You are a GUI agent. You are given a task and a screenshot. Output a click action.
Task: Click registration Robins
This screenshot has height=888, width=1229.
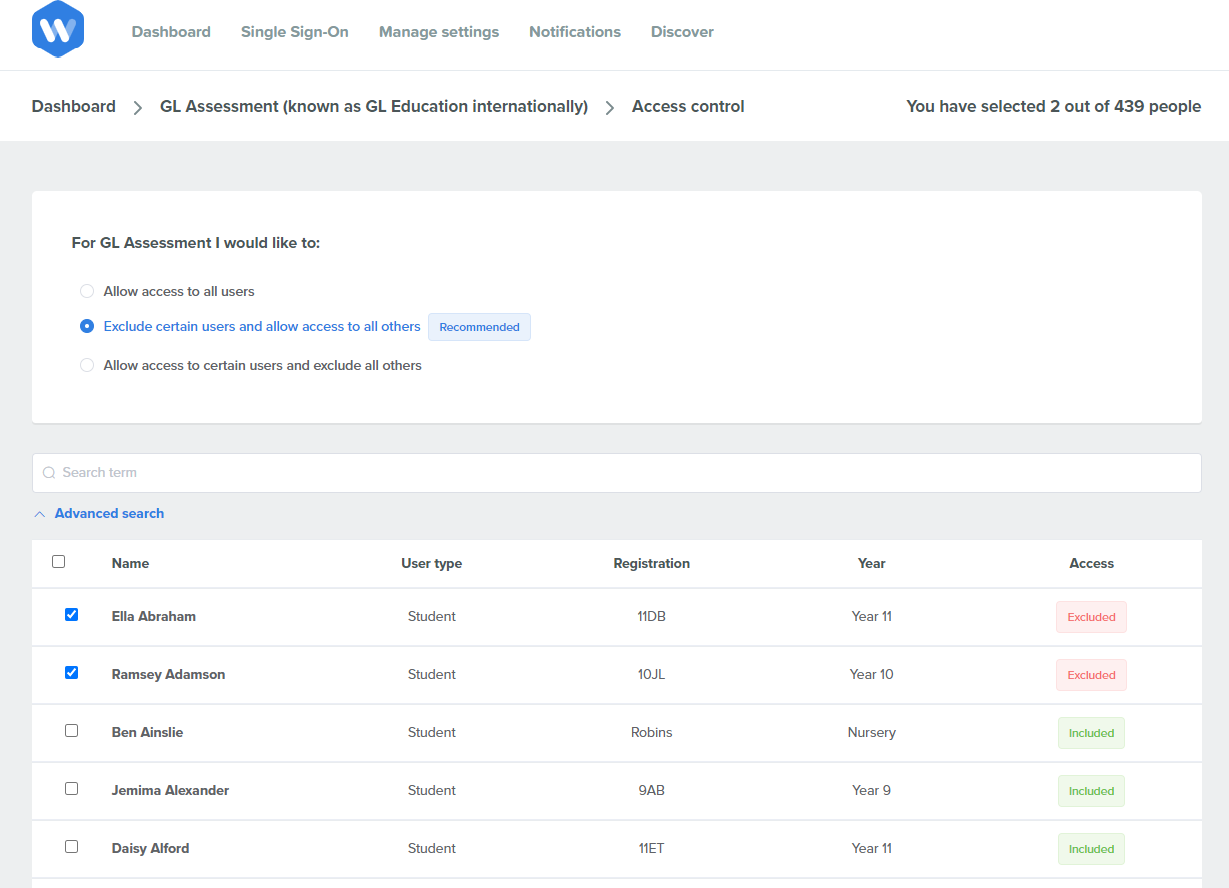(652, 732)
